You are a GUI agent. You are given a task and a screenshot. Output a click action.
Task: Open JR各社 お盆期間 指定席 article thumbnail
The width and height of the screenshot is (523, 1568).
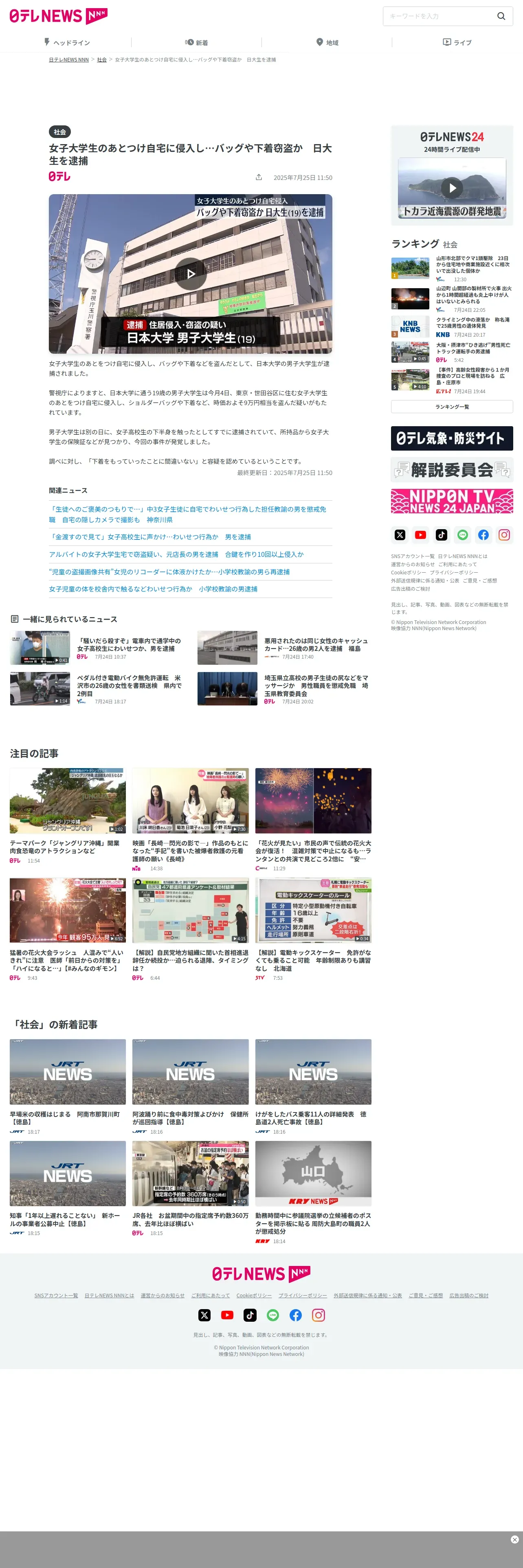(x=191, y=1174)
